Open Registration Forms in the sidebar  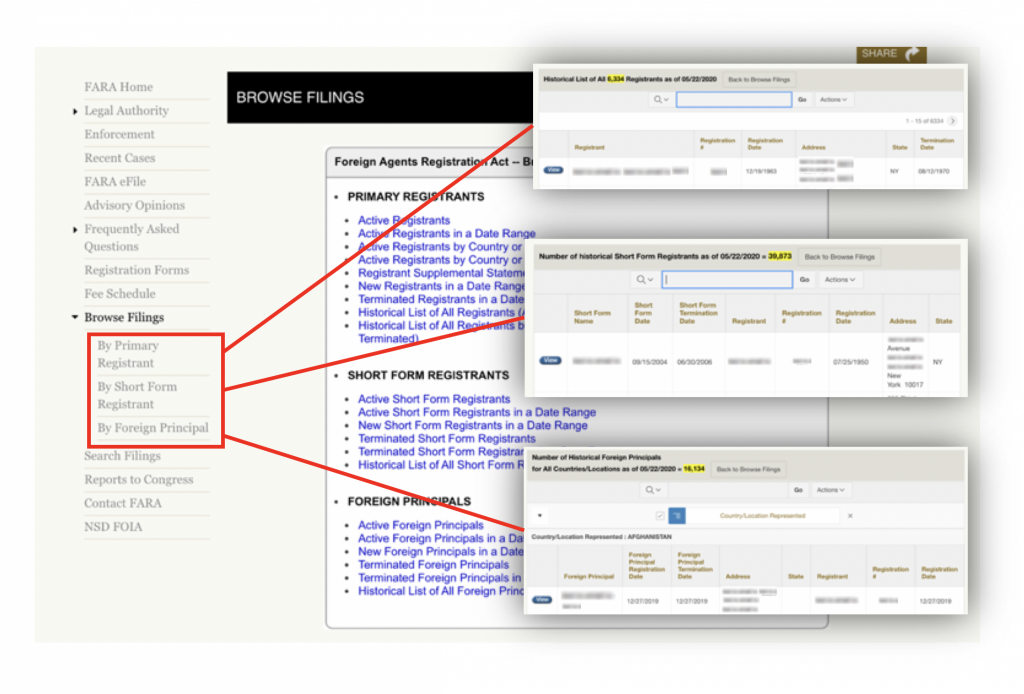136,270
